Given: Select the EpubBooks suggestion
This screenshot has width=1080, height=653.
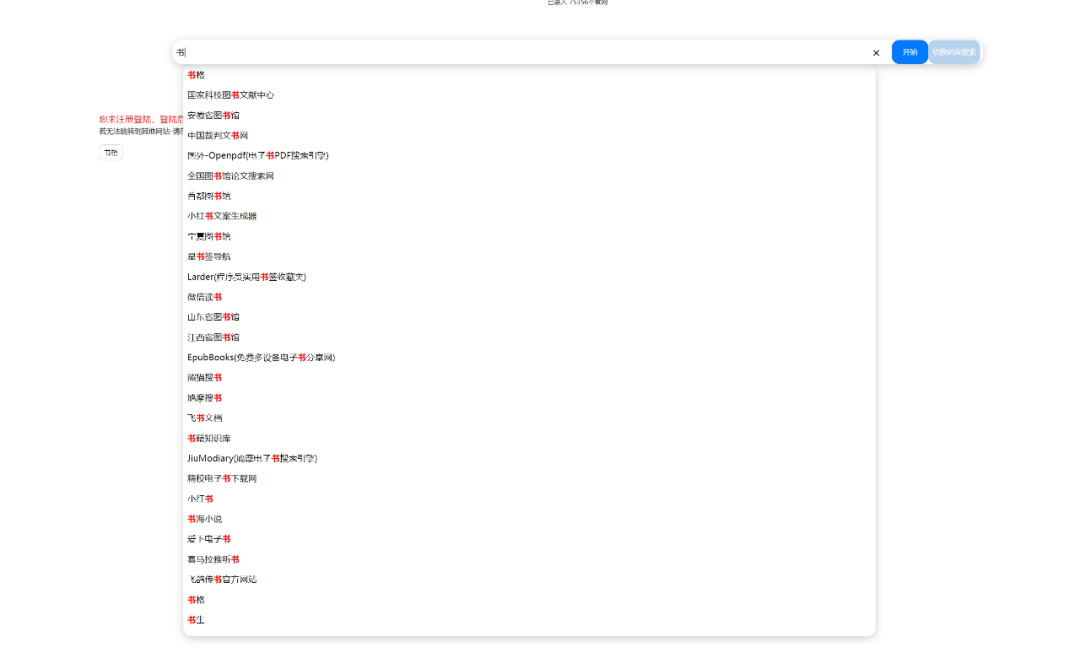Looking at the screenshot, I should [x=529, y=357].
